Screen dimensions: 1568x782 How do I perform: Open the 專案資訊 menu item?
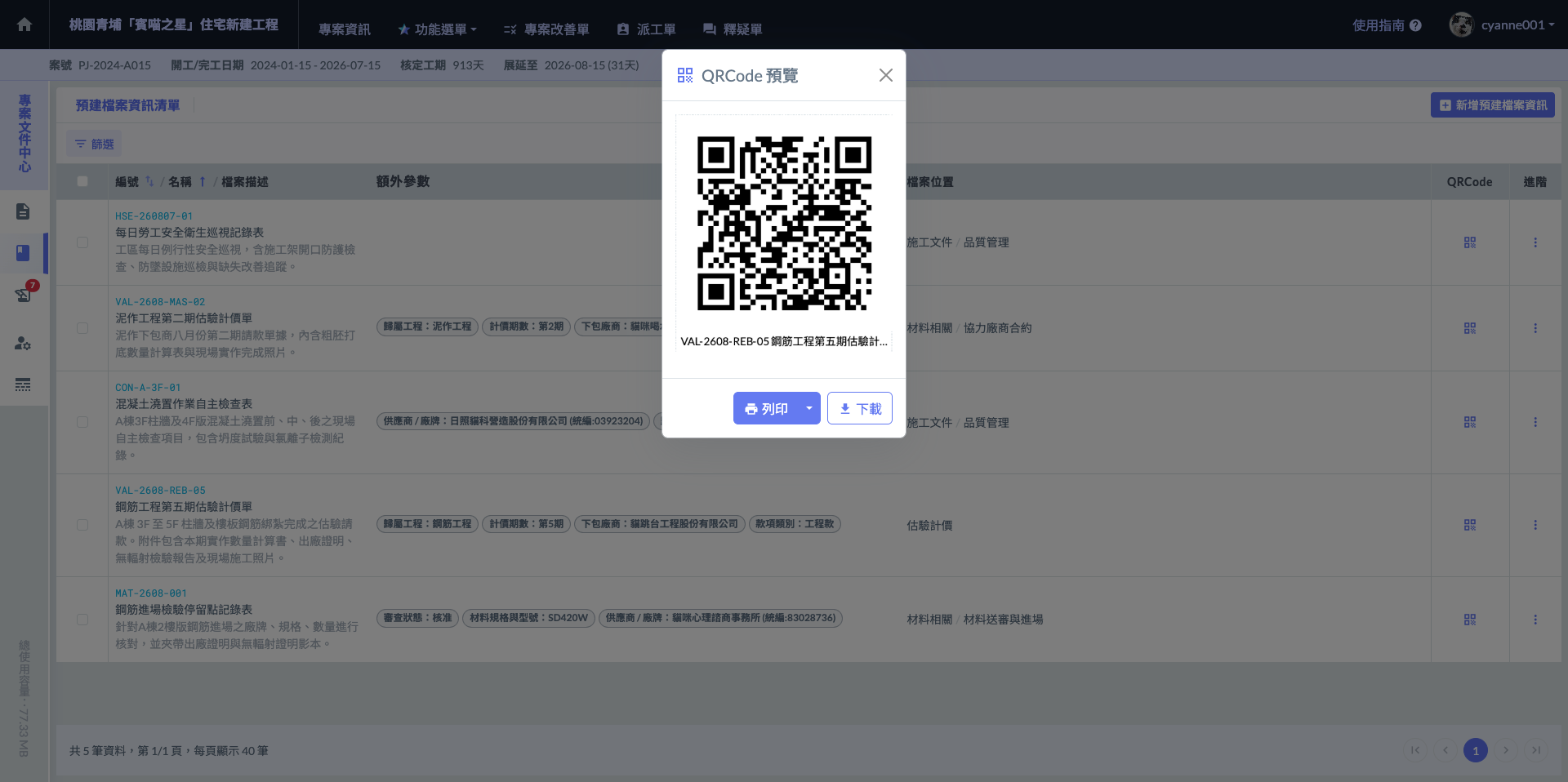point(344,29)
